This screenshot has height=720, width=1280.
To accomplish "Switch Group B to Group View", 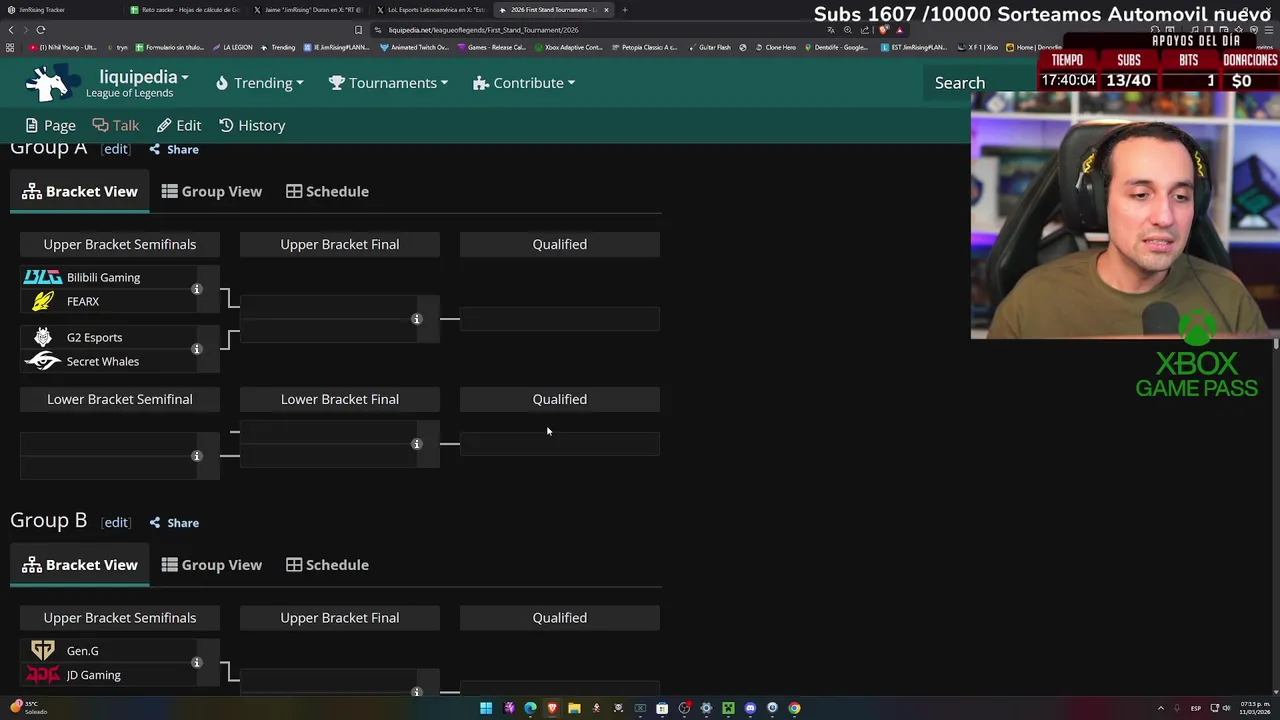I will click(x=212, y=565).
